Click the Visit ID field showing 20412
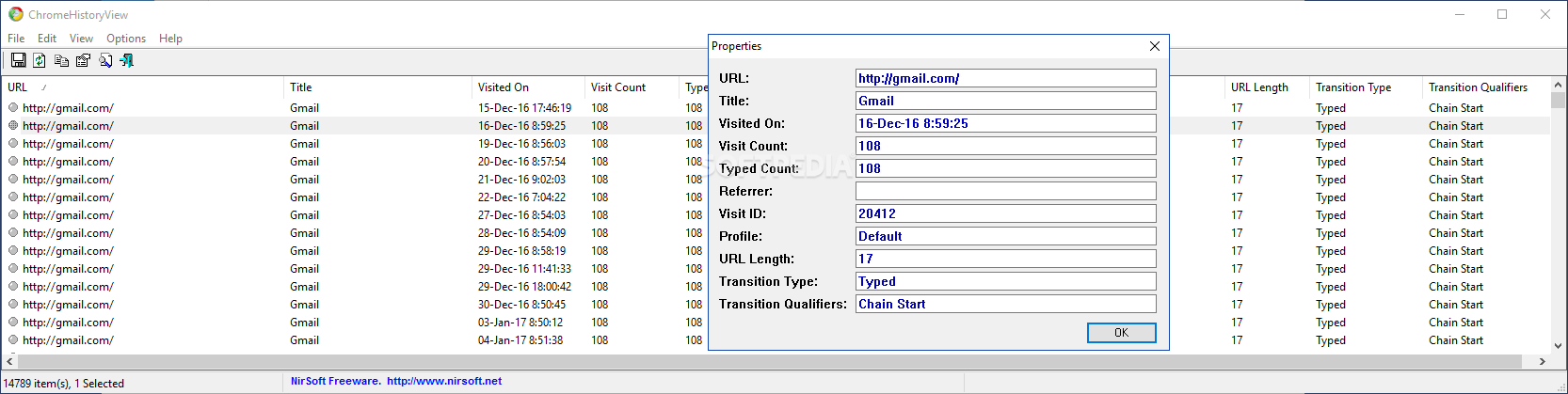The image size is (1568, 394). tap(1005, 213)
